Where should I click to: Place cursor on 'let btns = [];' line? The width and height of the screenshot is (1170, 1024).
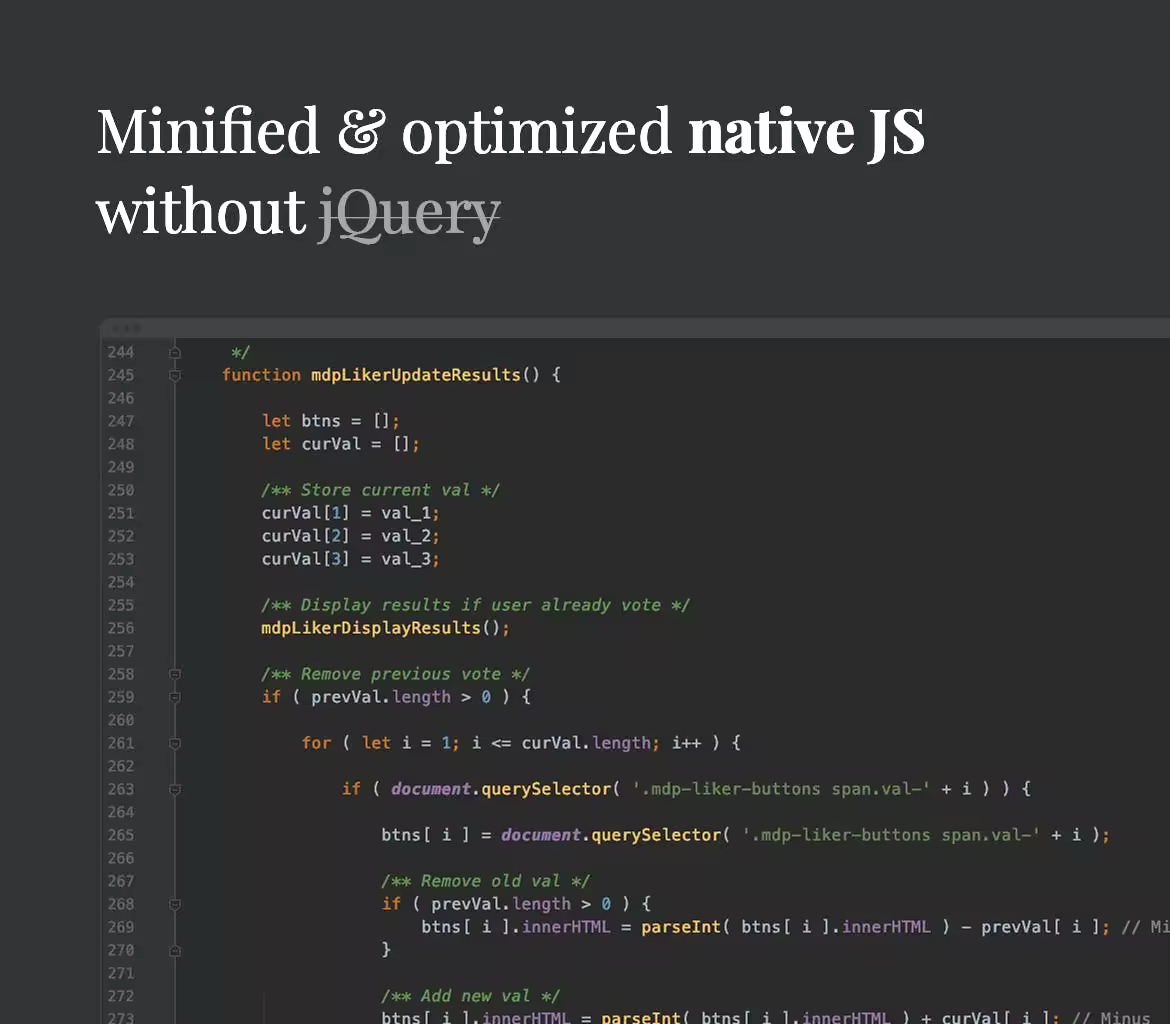click(x=331, y=421)
